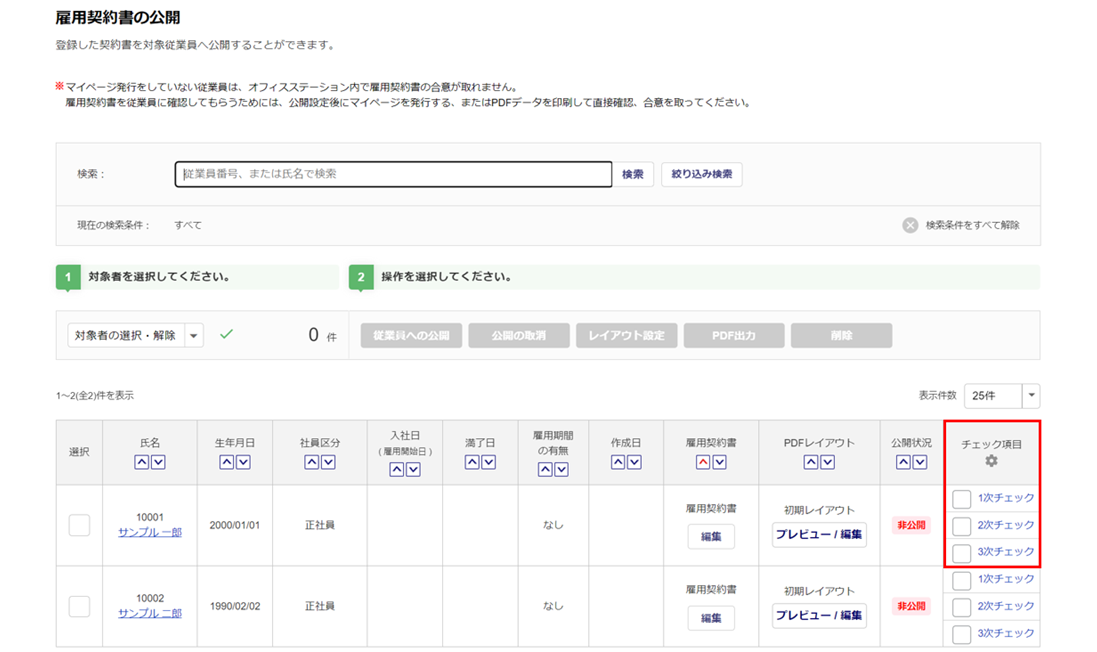This screenshot has height=652, width=1097.
Task: Click the gear icon under チェック項目
Action: point(991,461)
